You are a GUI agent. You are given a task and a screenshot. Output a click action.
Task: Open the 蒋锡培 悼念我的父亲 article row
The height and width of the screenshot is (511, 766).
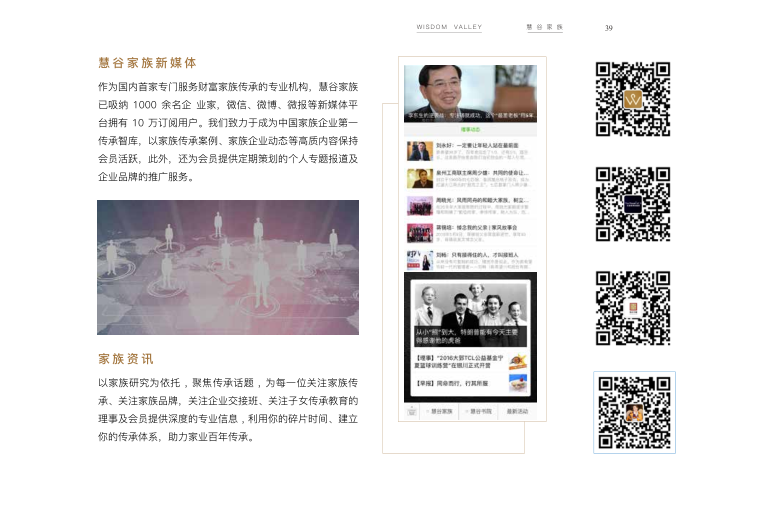pos(470,233)
